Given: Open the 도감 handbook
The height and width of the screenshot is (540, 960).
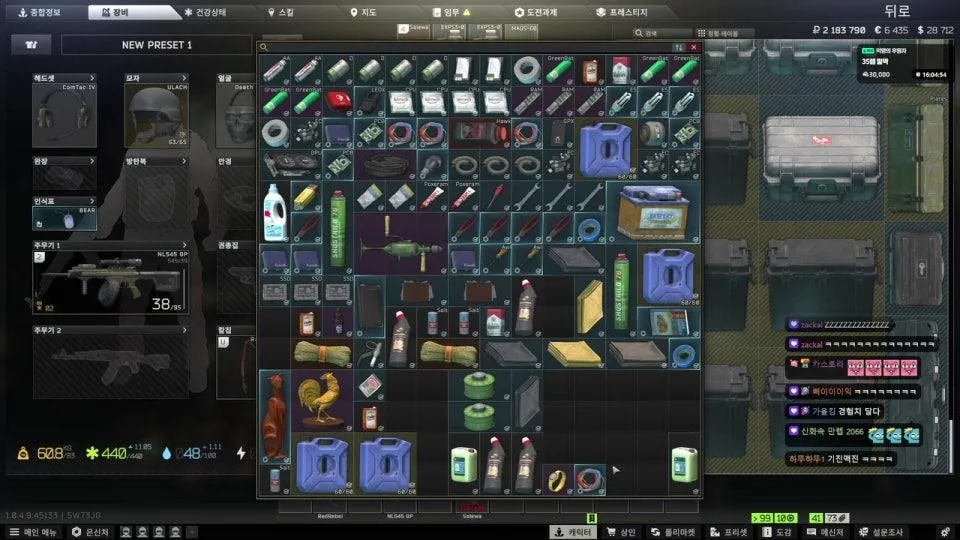Looking at the screenshot, I should click(778, 532).
